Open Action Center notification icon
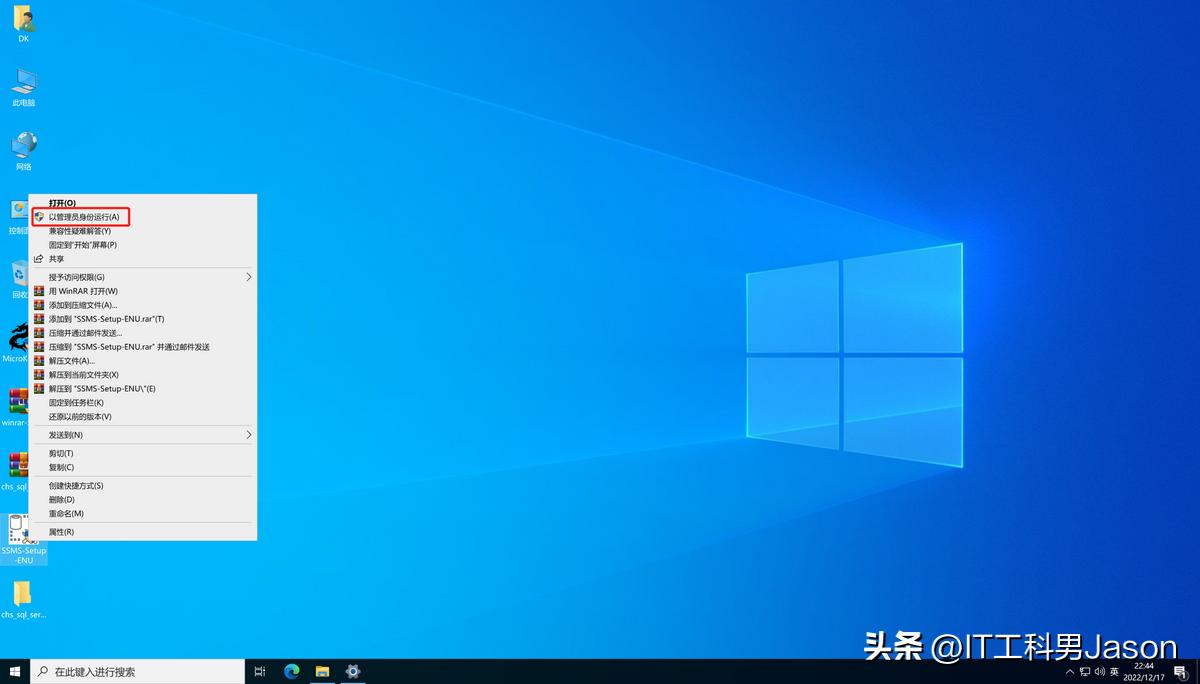Screen dimensions: 1200x684 click(x=1180, y=671)
